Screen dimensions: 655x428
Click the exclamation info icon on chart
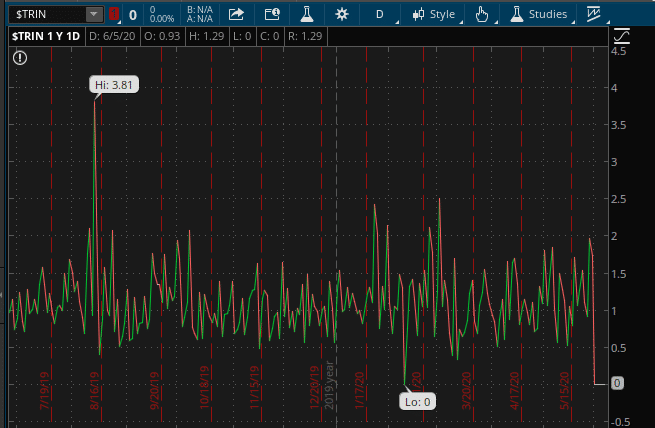point(20,58)
